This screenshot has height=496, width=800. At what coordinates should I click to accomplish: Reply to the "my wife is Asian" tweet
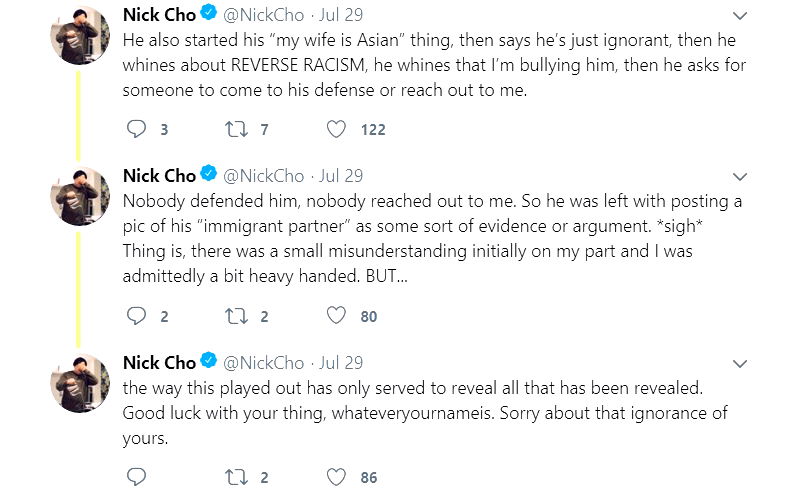[x=138, y=129]
